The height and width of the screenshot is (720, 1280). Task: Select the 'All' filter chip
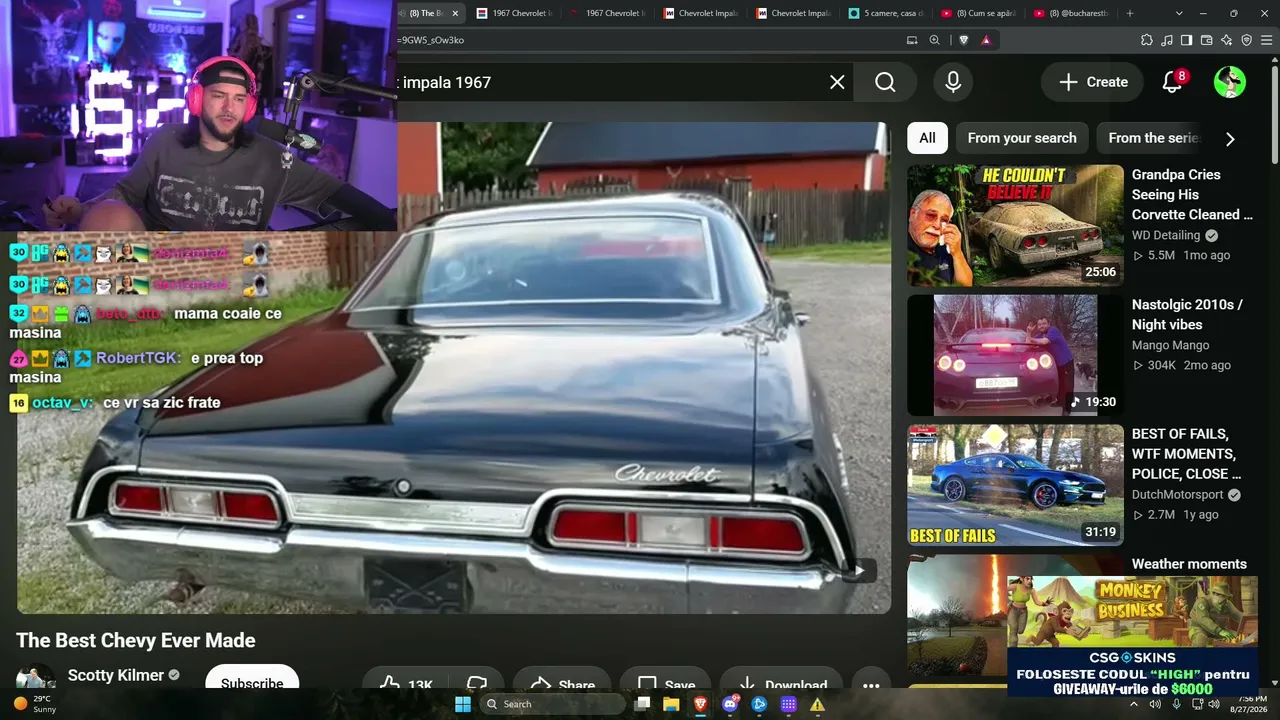click(x=927, y=138)
